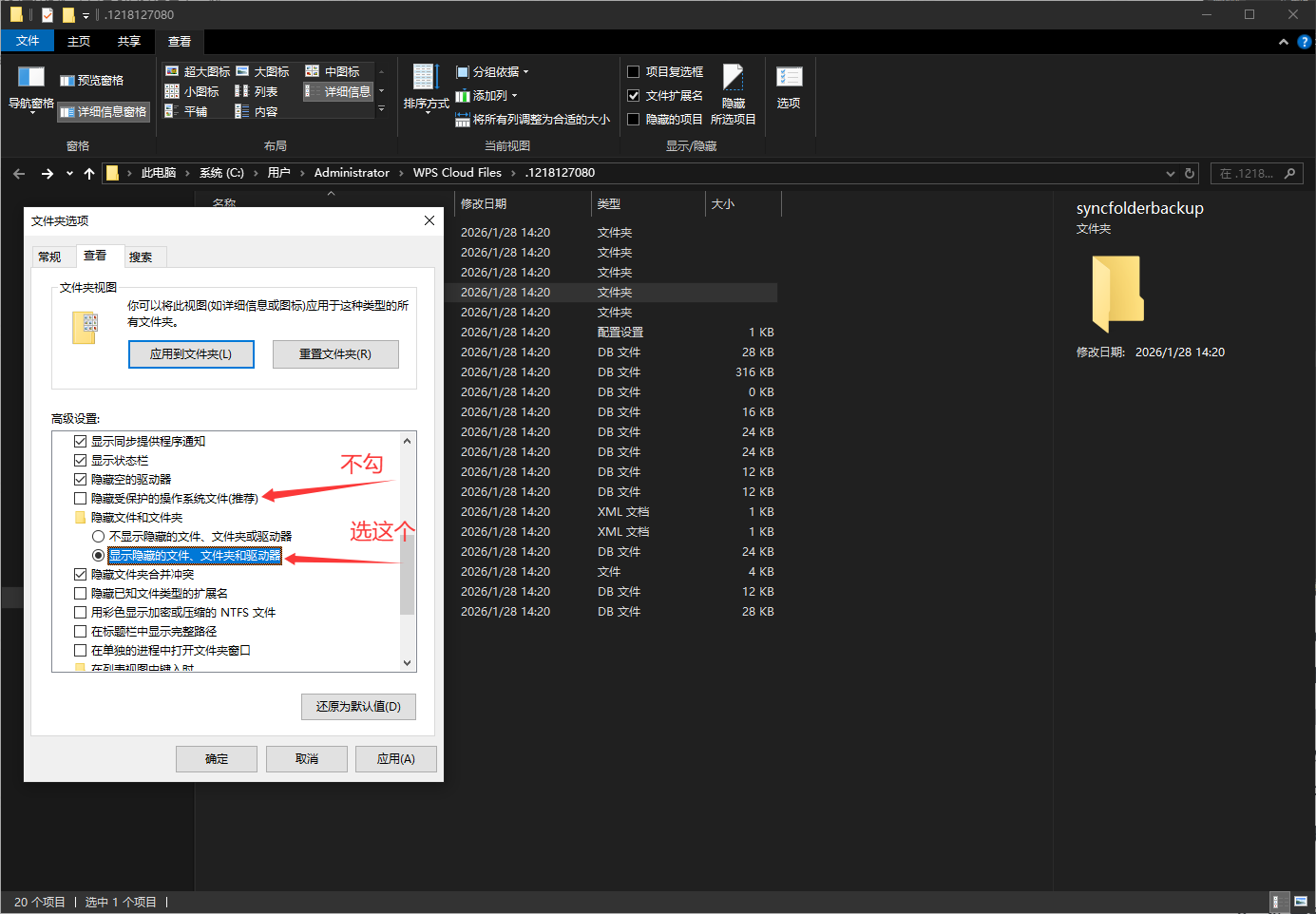
Task: Toggle 预览窗格 preview pane
Action: coord(92,81)
